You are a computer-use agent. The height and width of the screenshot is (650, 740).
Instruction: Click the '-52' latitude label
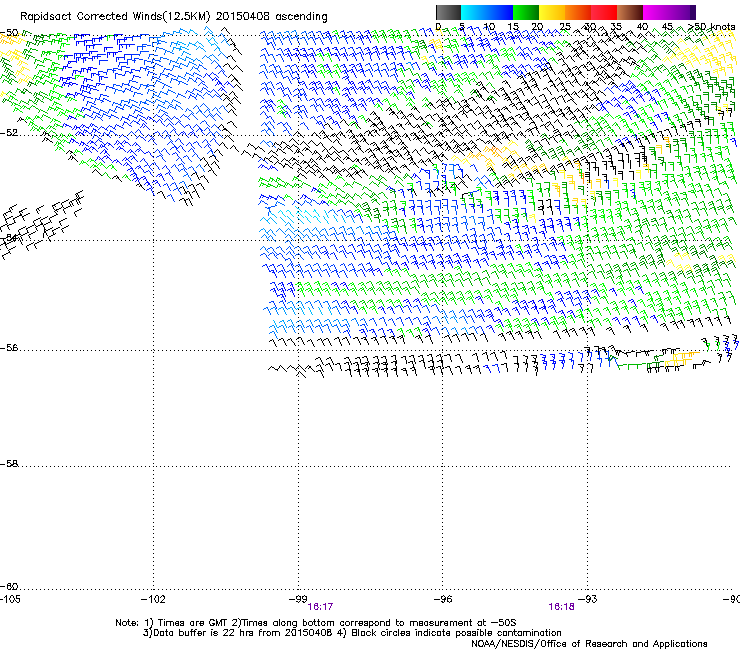[x=9, y=133]
